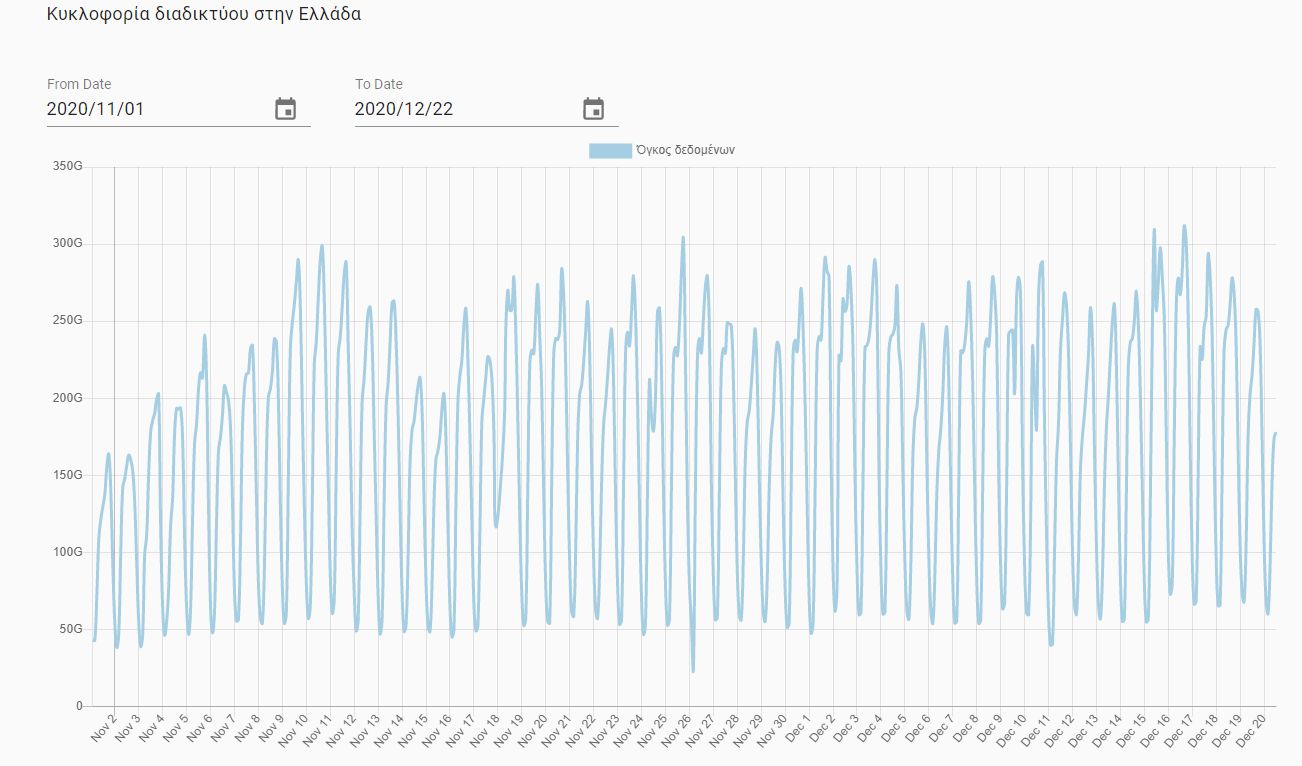The image size is (1302, 766).
Task: Click the From Date label
Action: (79, 84)
